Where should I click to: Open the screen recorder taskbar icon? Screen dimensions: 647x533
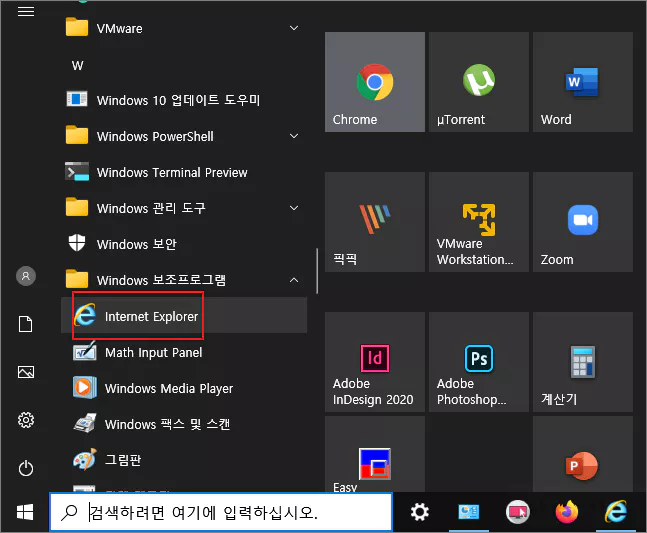click(x=517, y=512)
